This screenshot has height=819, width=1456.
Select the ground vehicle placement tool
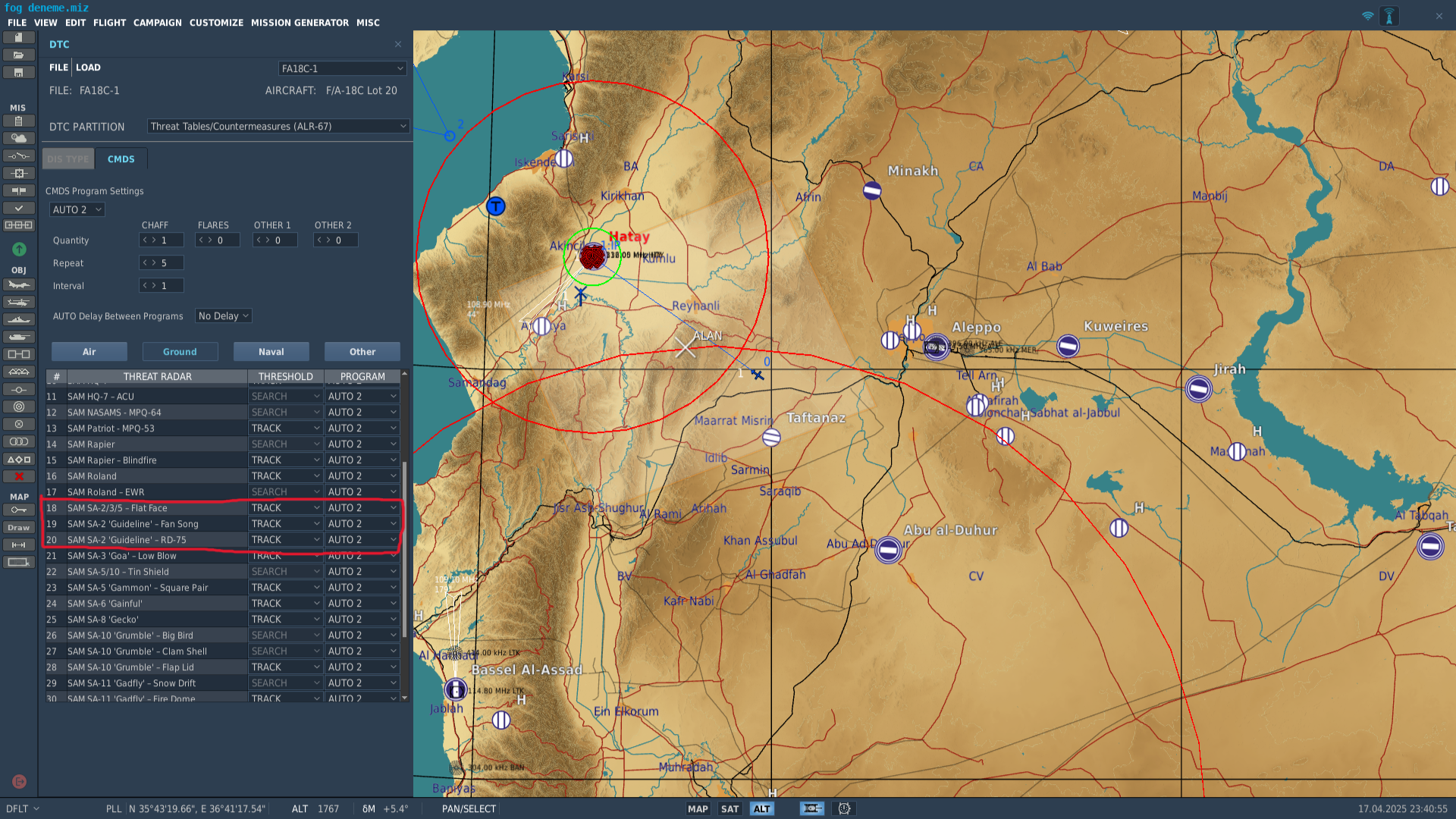(x=19, y=337)
